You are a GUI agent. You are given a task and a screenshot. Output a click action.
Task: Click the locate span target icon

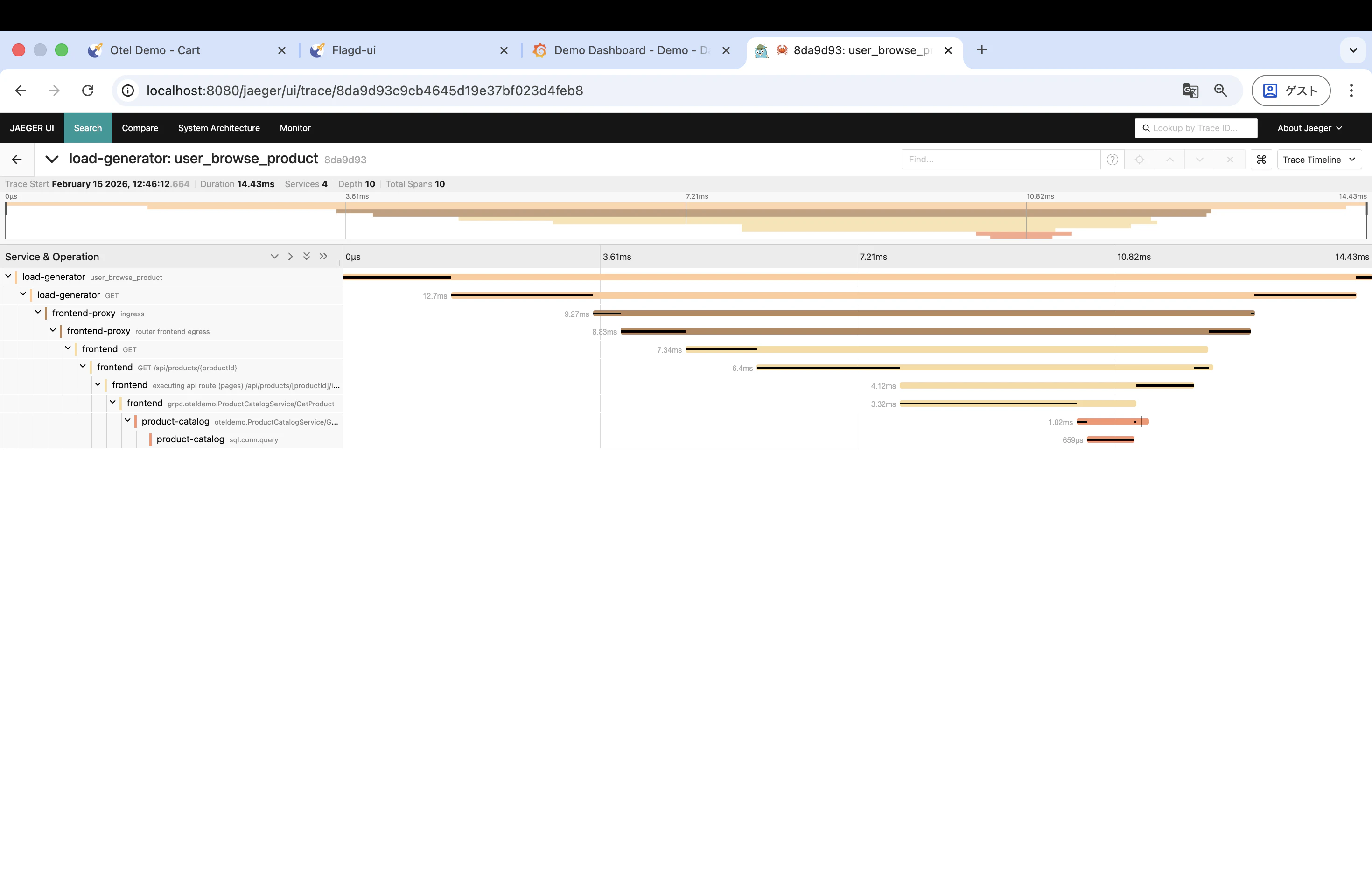(x=1139, y=160)
